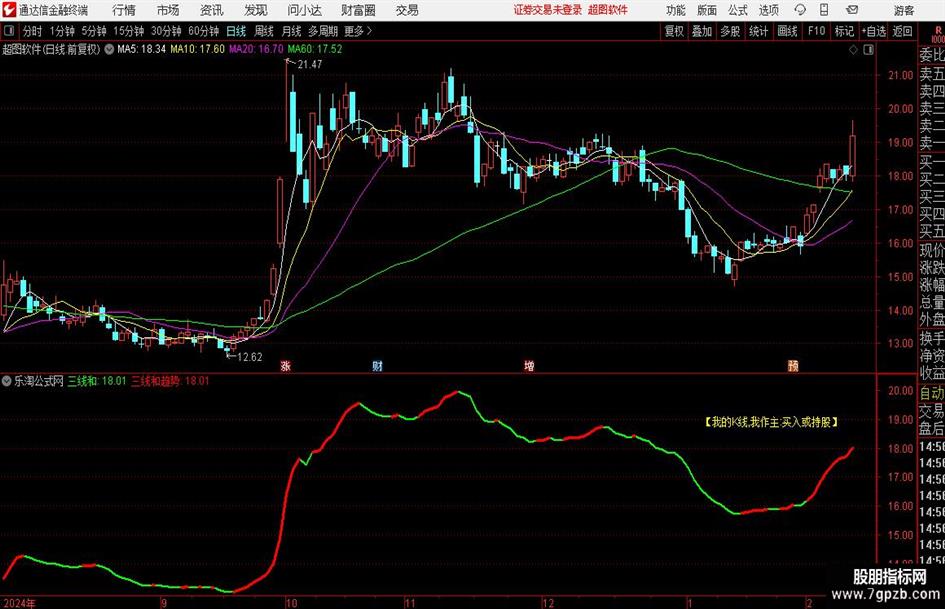Image resolution: width=945 pixels, height=609 pixels.
Task: Open the 资讯 menu
Action: click(212, 10)
